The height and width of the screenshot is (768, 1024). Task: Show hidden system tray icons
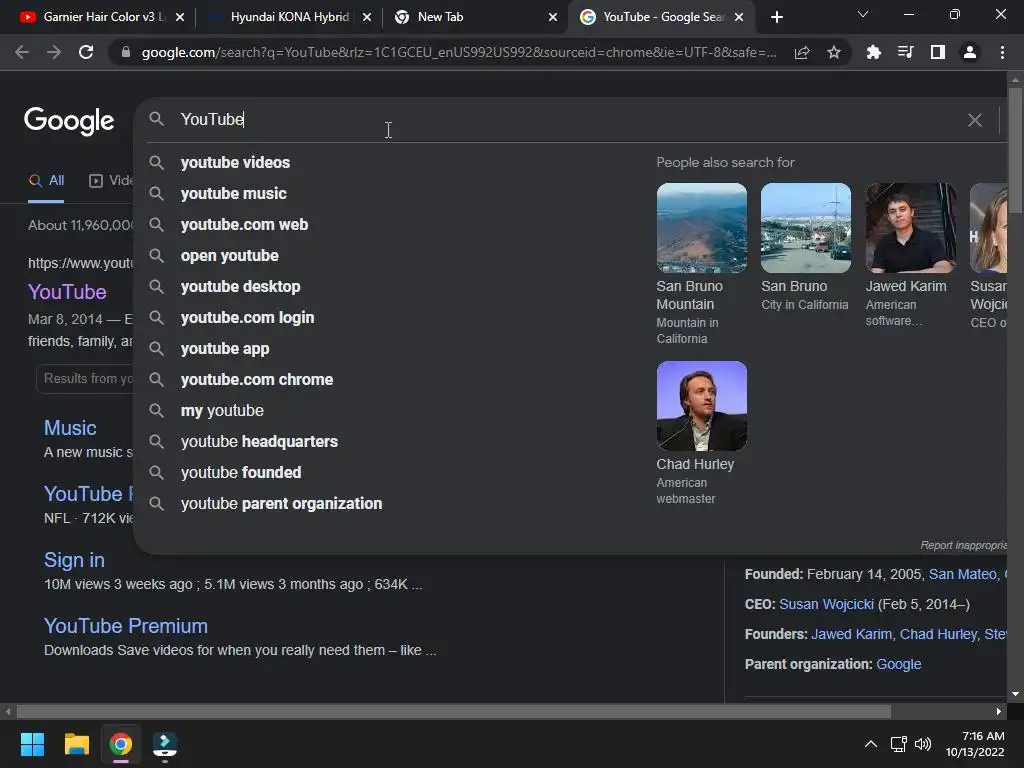coord(871,744)
